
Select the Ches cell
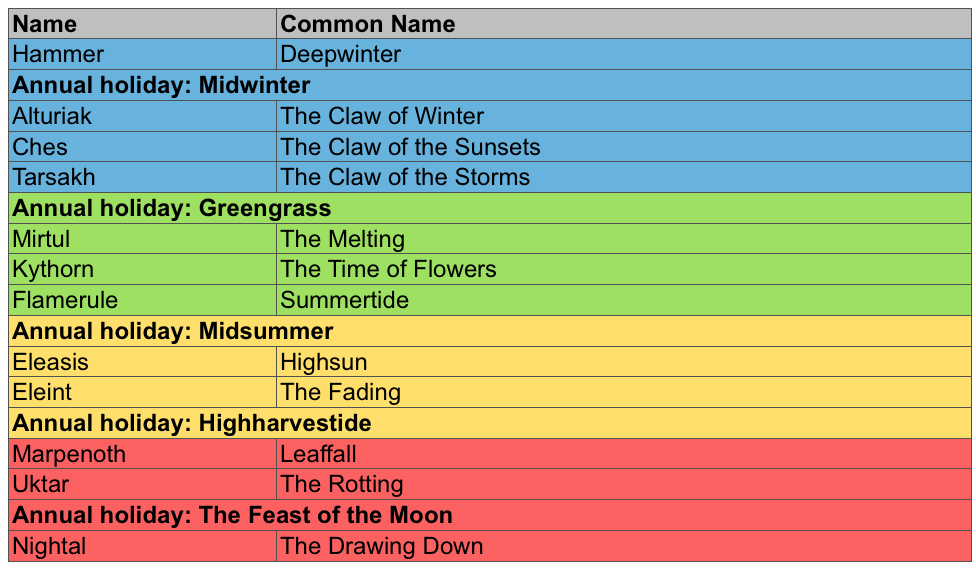tap(143, 147)
